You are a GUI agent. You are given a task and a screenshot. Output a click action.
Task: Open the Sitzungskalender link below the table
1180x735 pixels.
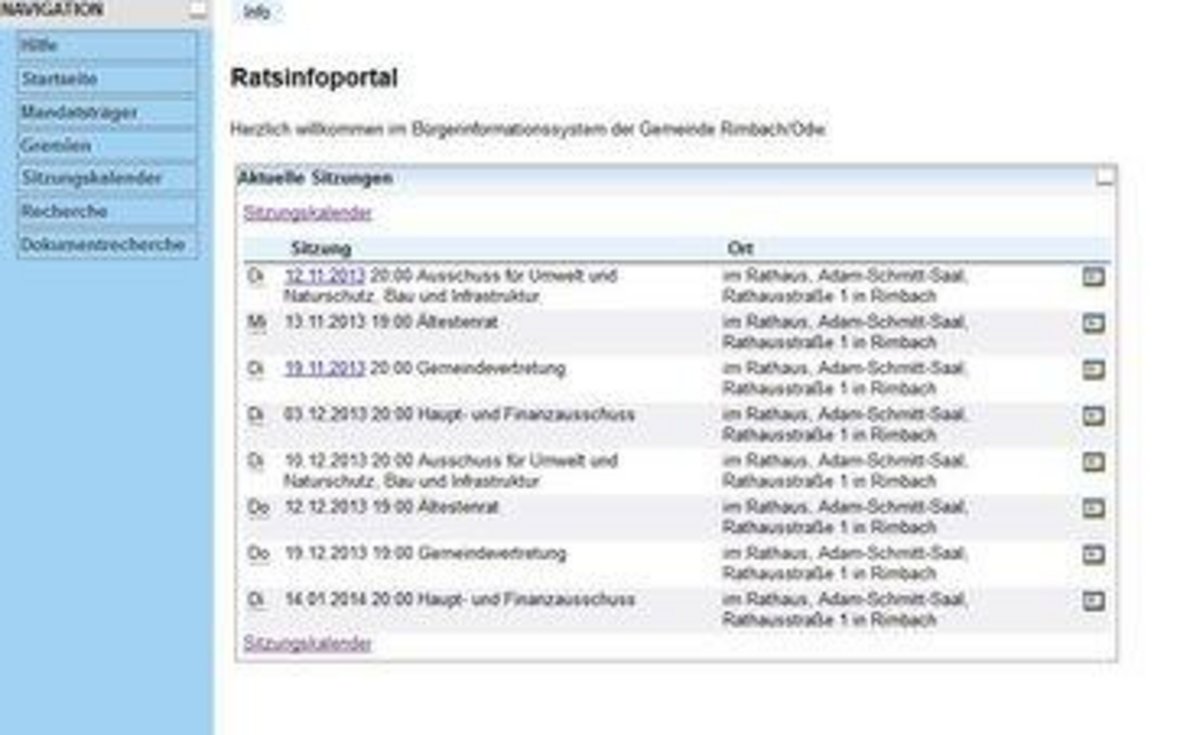(x=305, y=643)
